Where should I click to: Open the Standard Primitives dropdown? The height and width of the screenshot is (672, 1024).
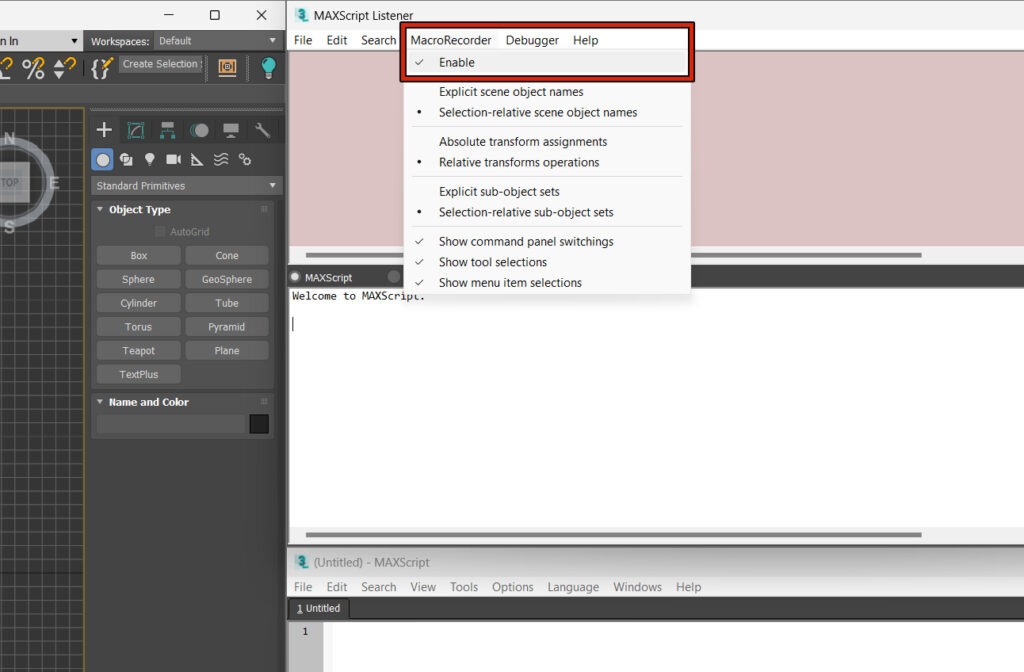pos(186,186)
